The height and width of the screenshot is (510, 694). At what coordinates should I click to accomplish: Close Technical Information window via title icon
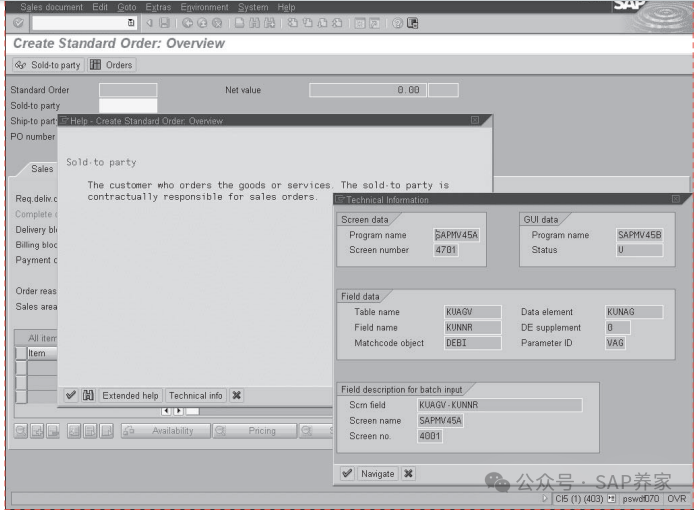tap(676, 199)
